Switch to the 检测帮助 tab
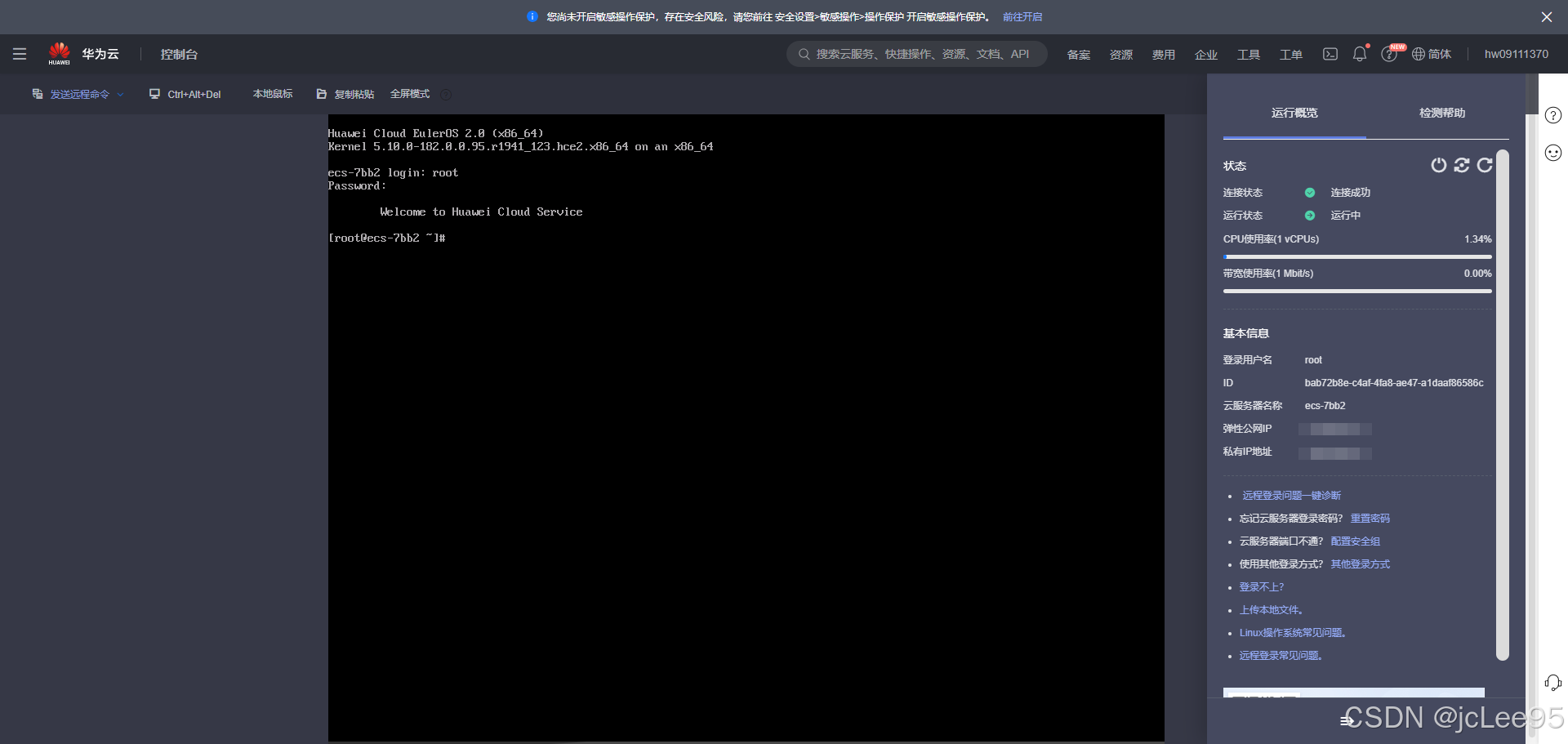This screenshot has width=1568, height=744. pyautogui.click(x=1442, y=113)
